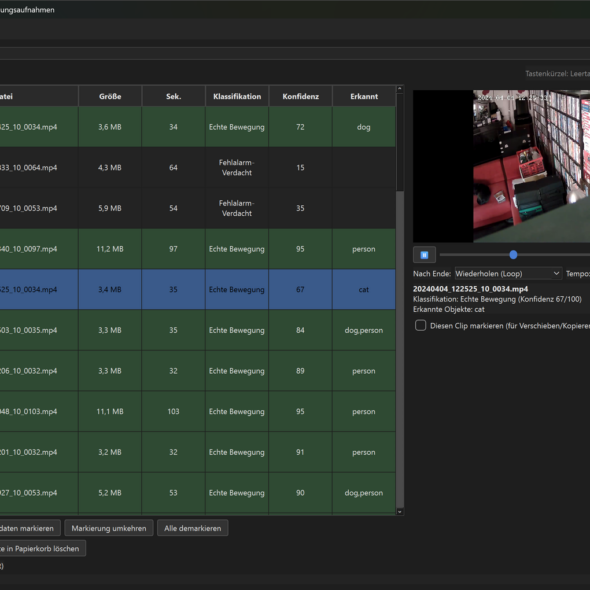Click the '5,9 MB' size cell

(x=110, y=208)
